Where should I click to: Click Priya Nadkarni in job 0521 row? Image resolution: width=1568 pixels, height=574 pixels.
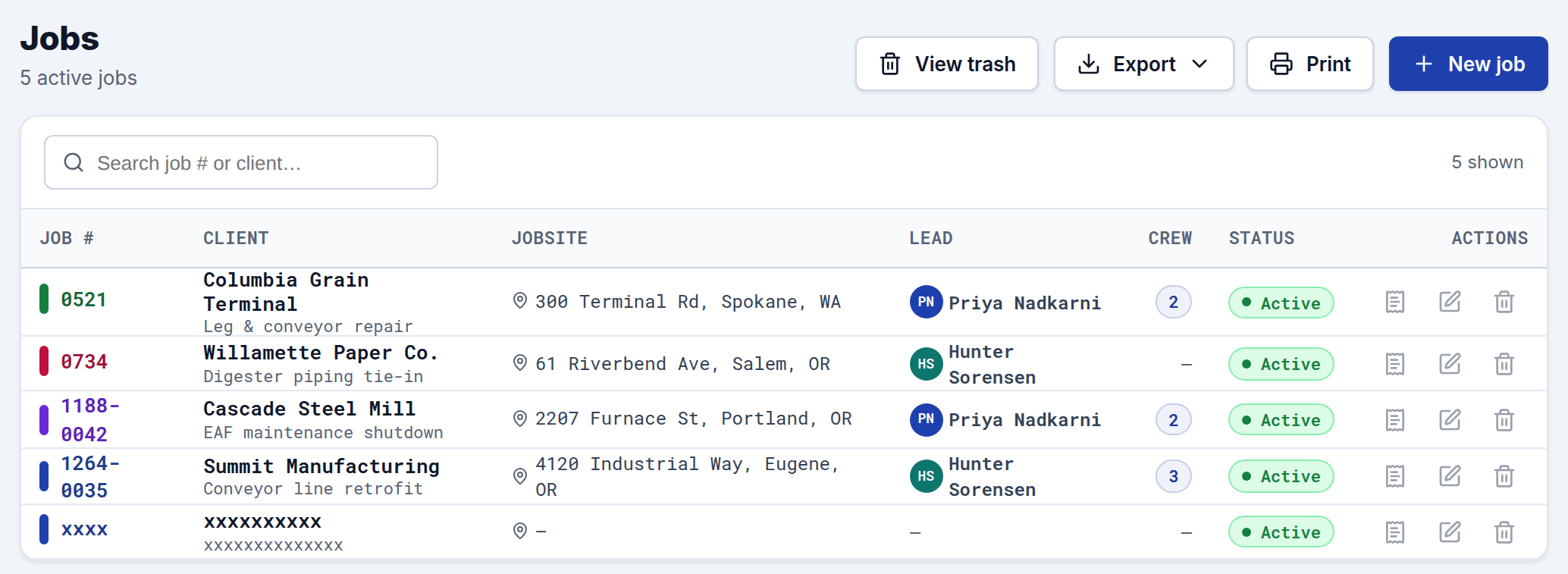1024,303
